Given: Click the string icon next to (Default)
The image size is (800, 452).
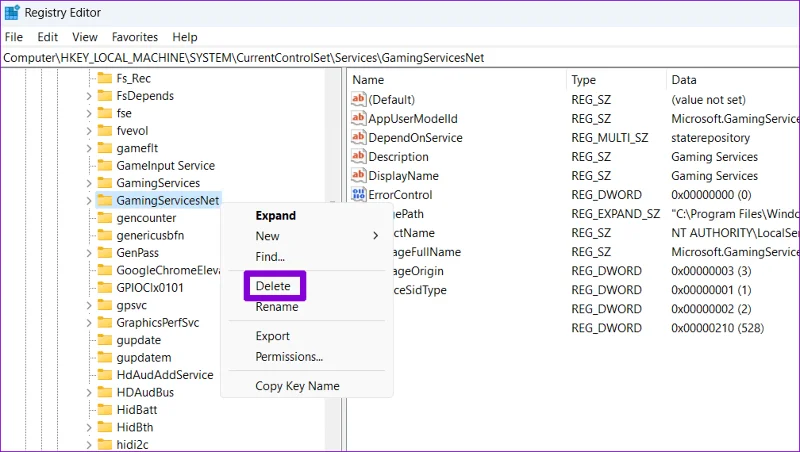Looking at the screenshot, I should tap(359, 99).
